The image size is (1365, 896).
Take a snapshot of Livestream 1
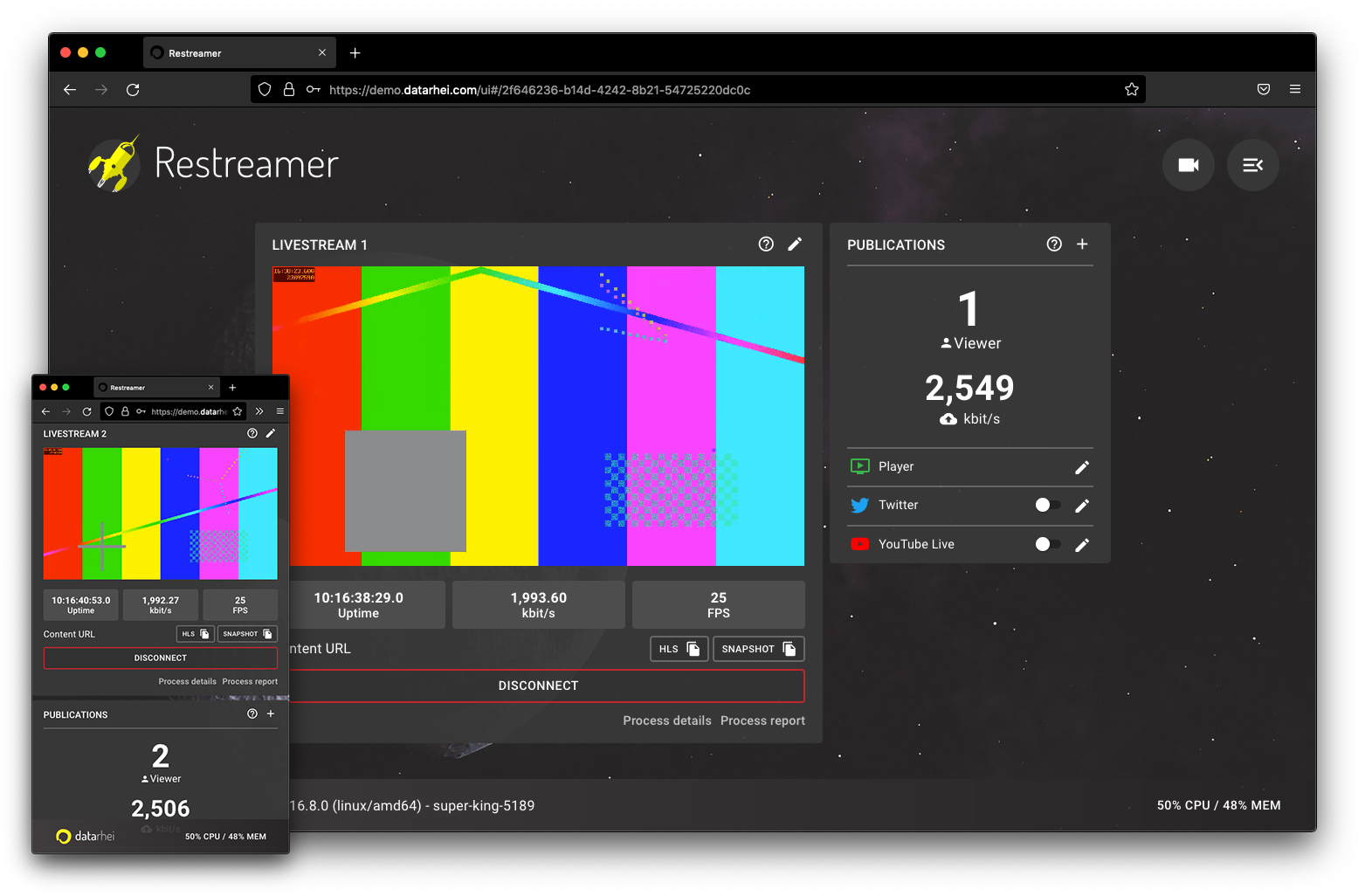point(758,648)
